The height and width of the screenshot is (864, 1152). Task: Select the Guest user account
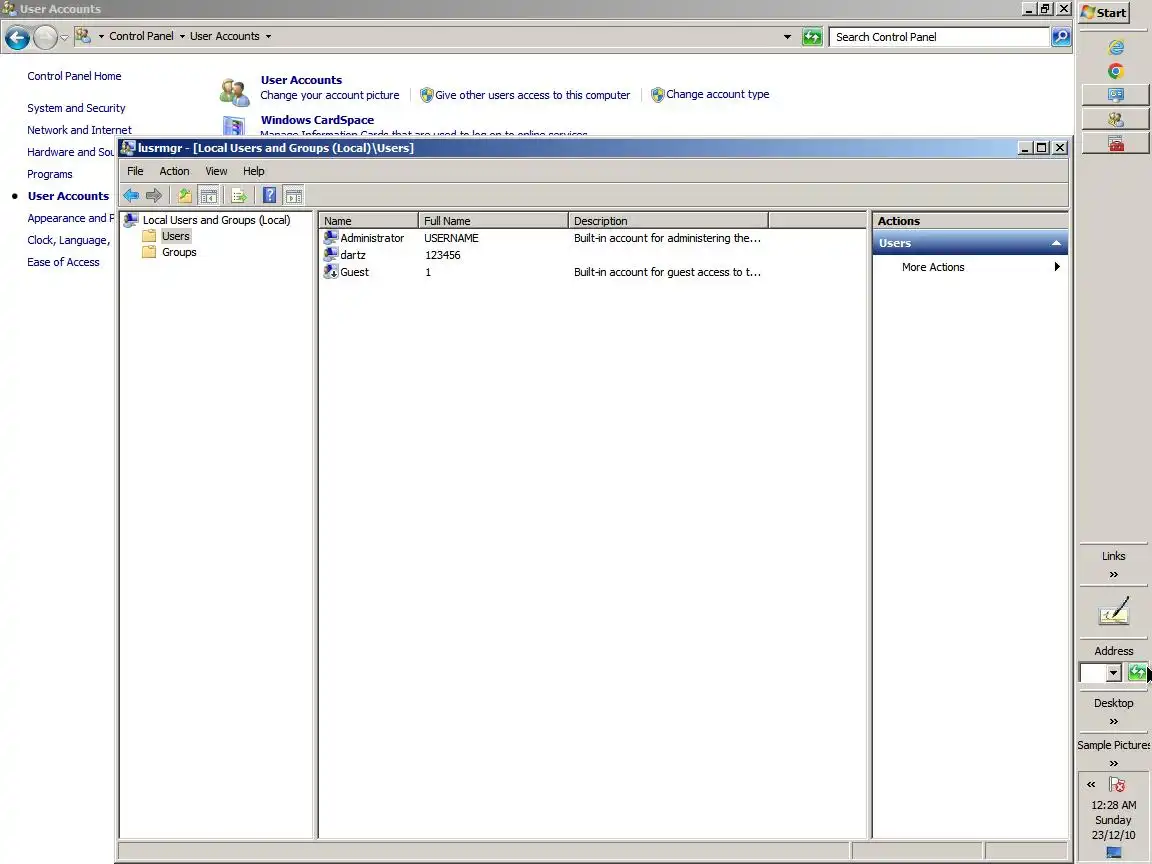coord(354,272)
